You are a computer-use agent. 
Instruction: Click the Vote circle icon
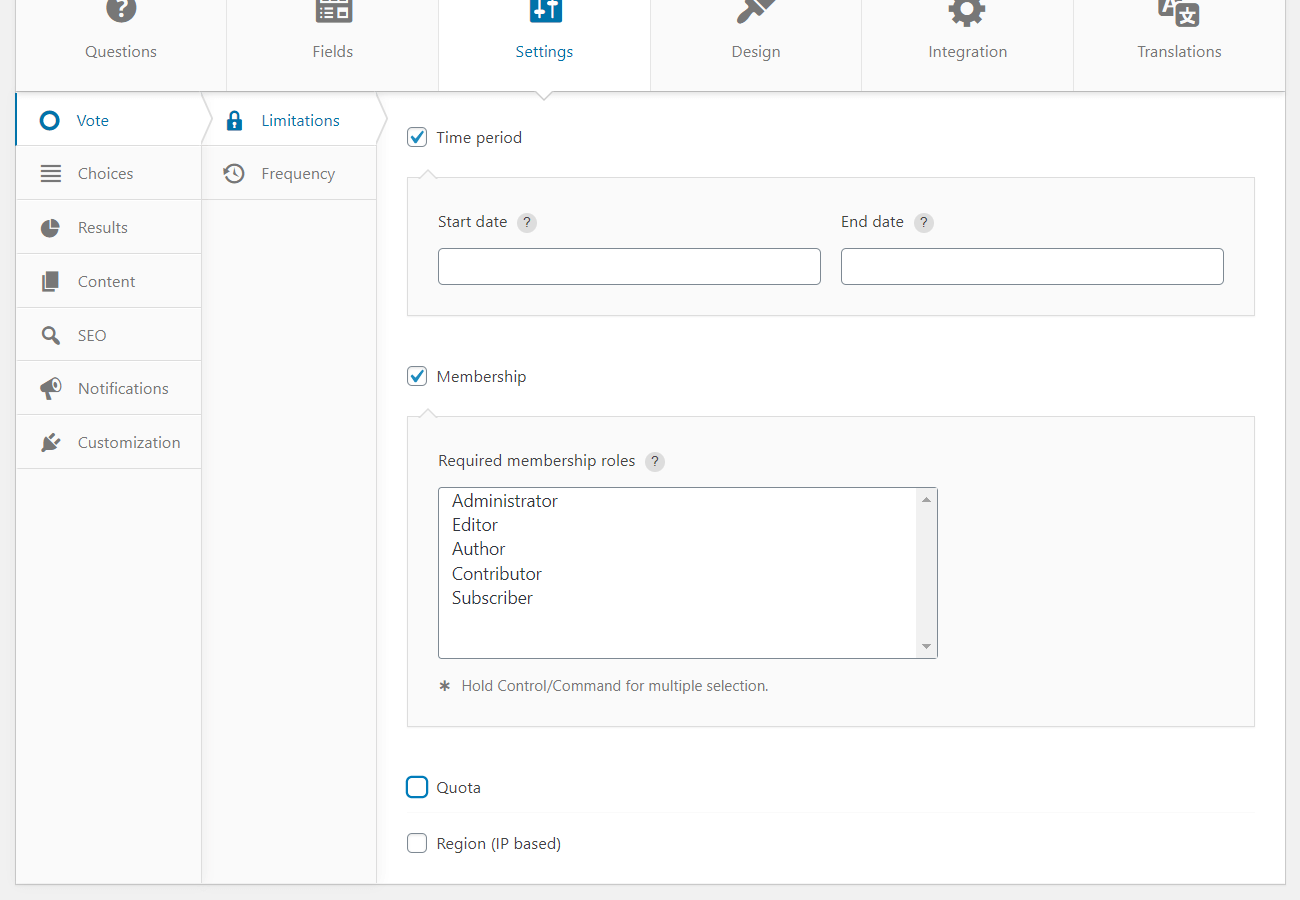(x=49, y=121)
